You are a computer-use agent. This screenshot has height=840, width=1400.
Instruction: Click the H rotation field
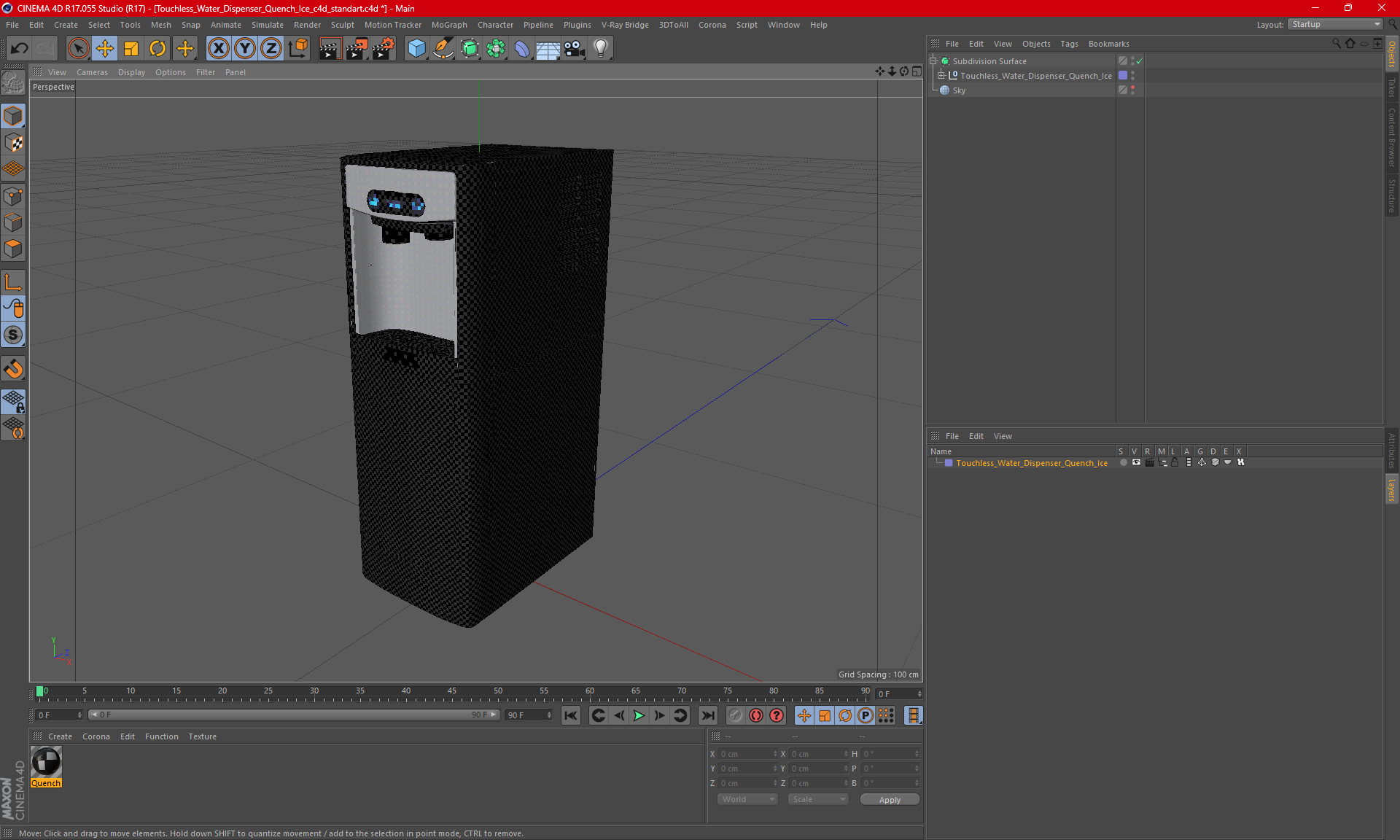coord(890,754)
